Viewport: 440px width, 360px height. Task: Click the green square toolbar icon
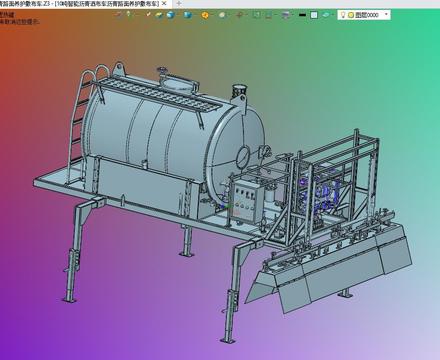pos(257,15)
